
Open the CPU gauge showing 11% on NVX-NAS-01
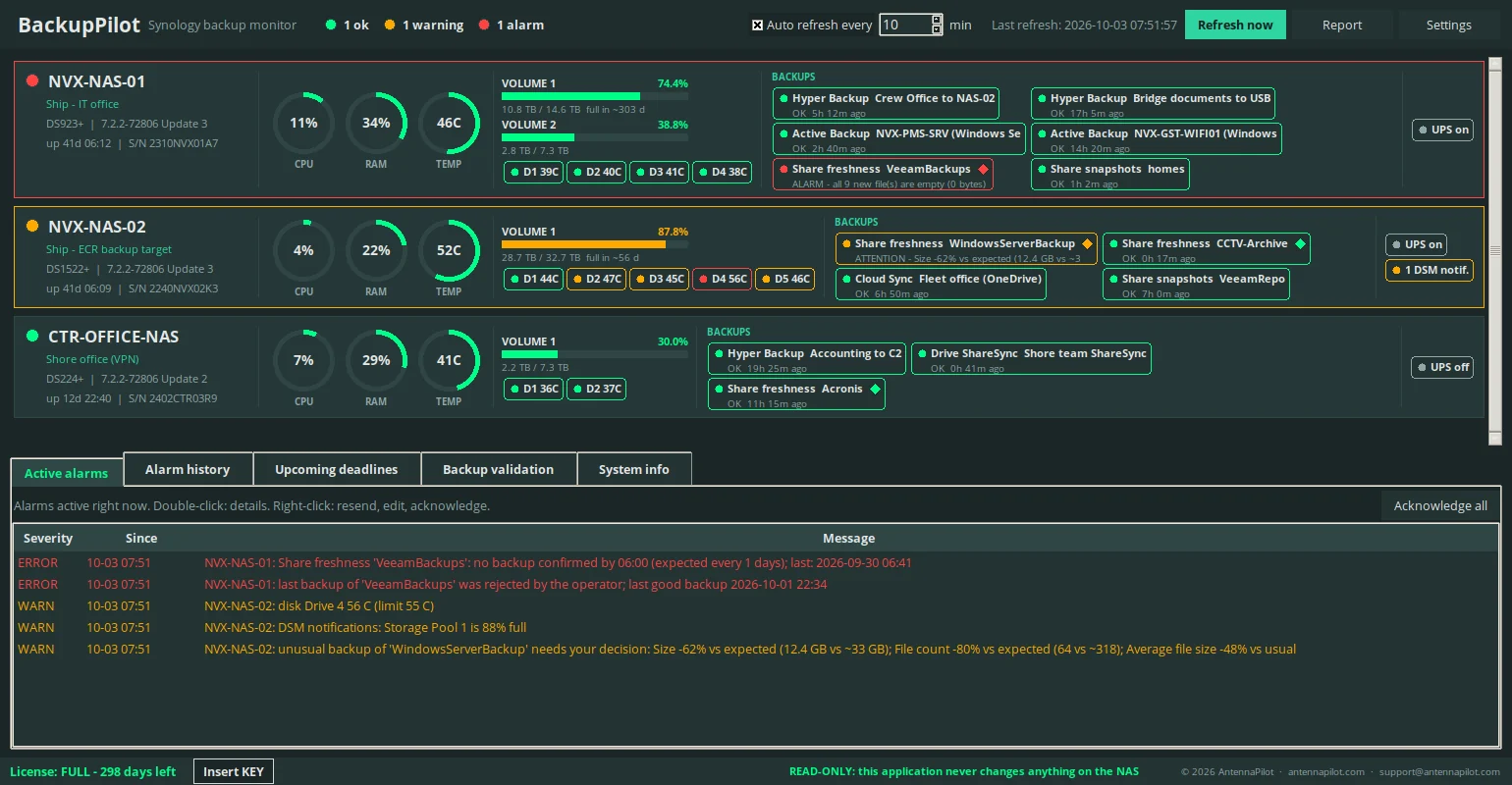(303, 123)
